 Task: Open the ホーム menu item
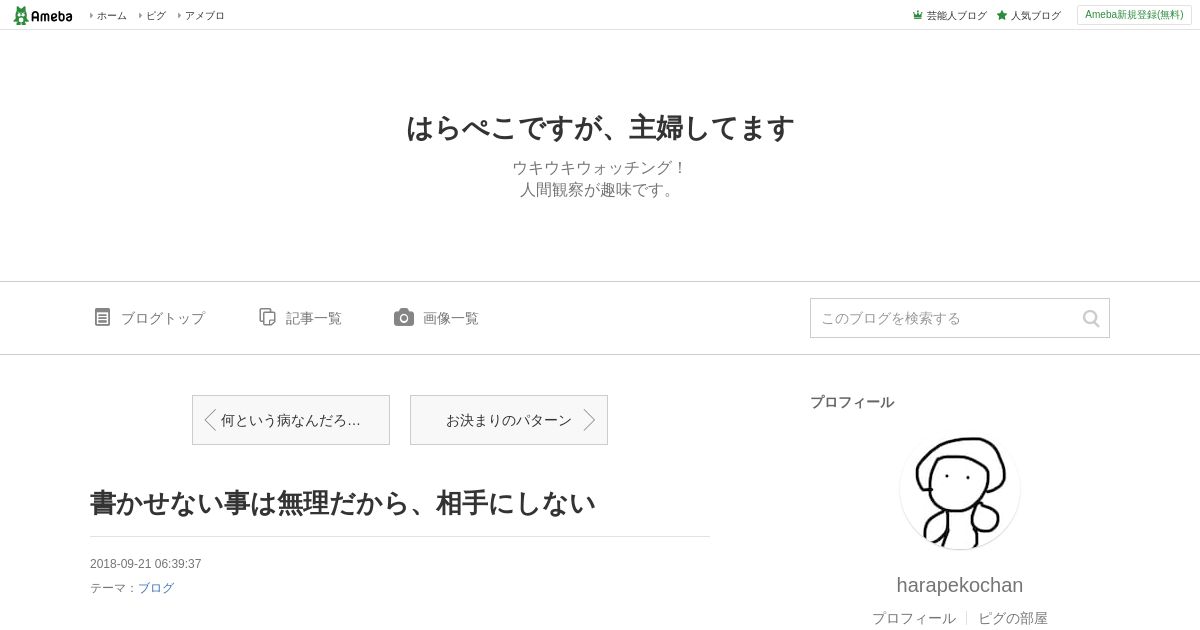click(x=112, y=15)
